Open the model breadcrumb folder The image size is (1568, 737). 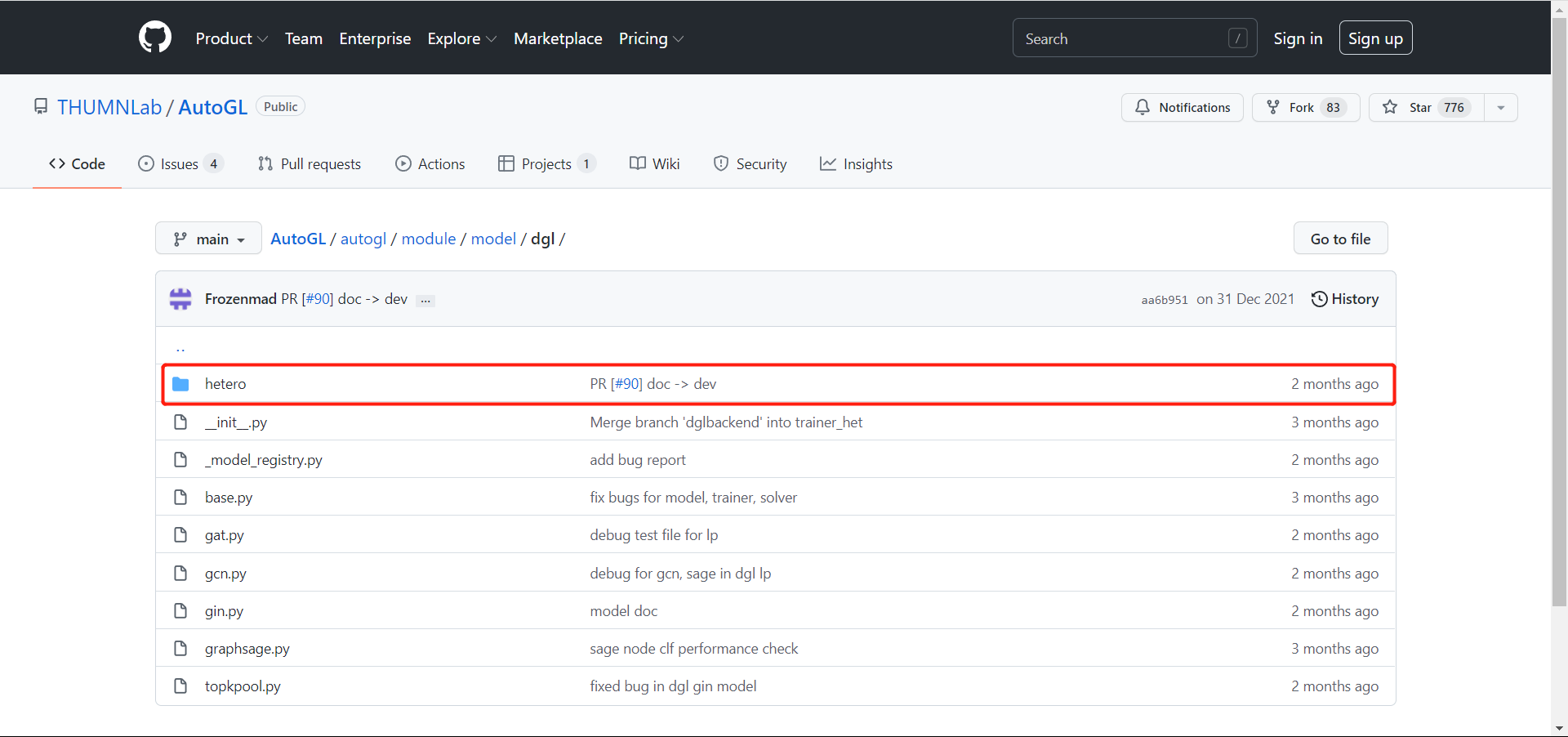pyautogui.click(x=493, y=239)
